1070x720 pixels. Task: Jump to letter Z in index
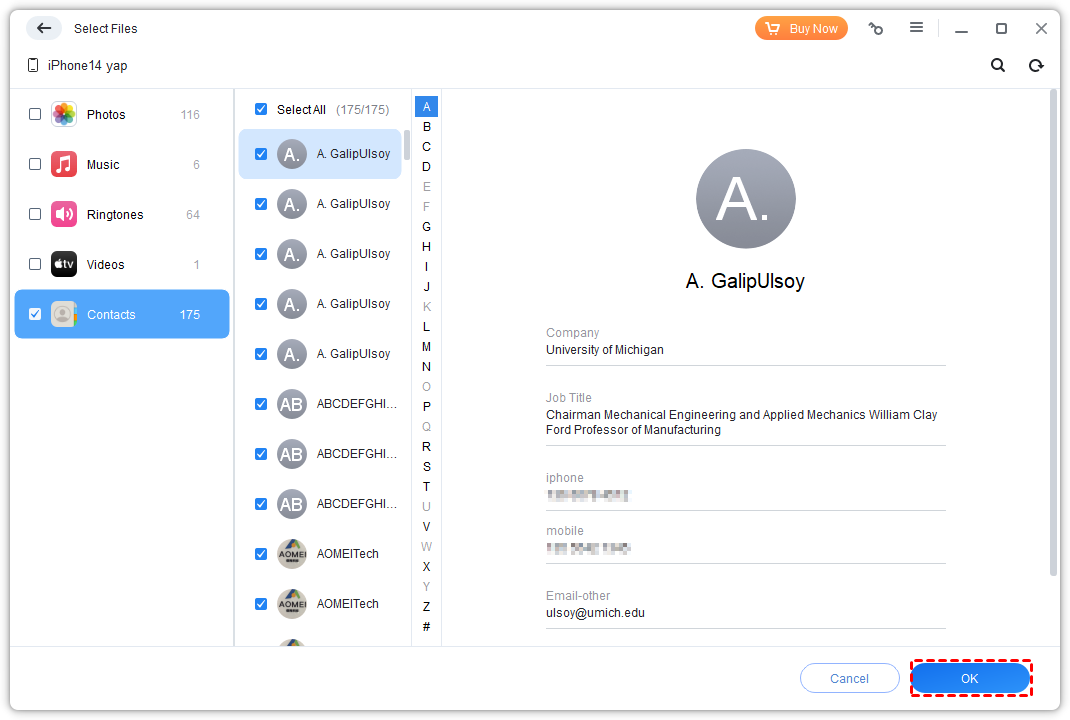(x=426, y=606)
